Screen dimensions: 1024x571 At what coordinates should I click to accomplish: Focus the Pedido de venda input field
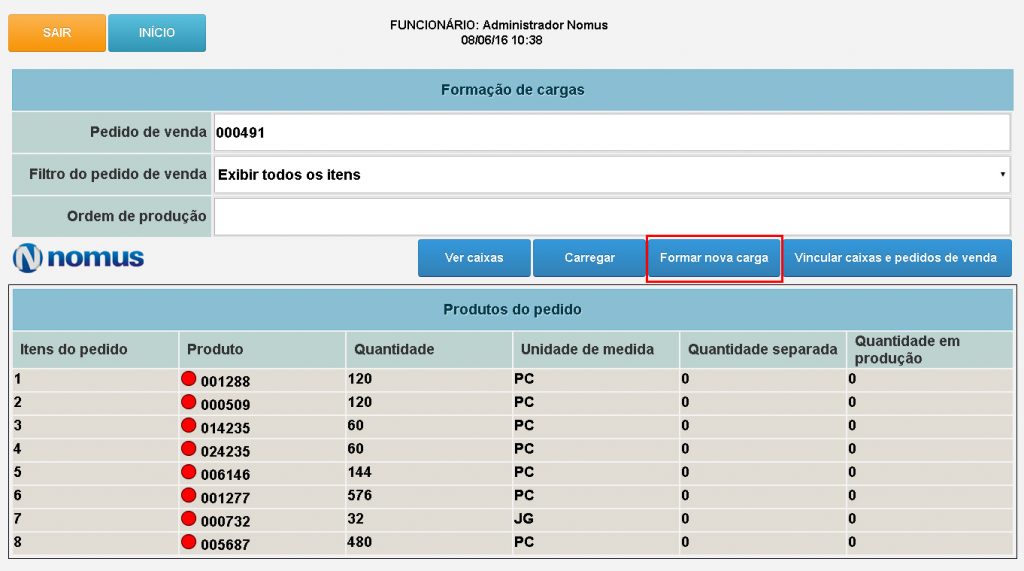pos(611,132)
